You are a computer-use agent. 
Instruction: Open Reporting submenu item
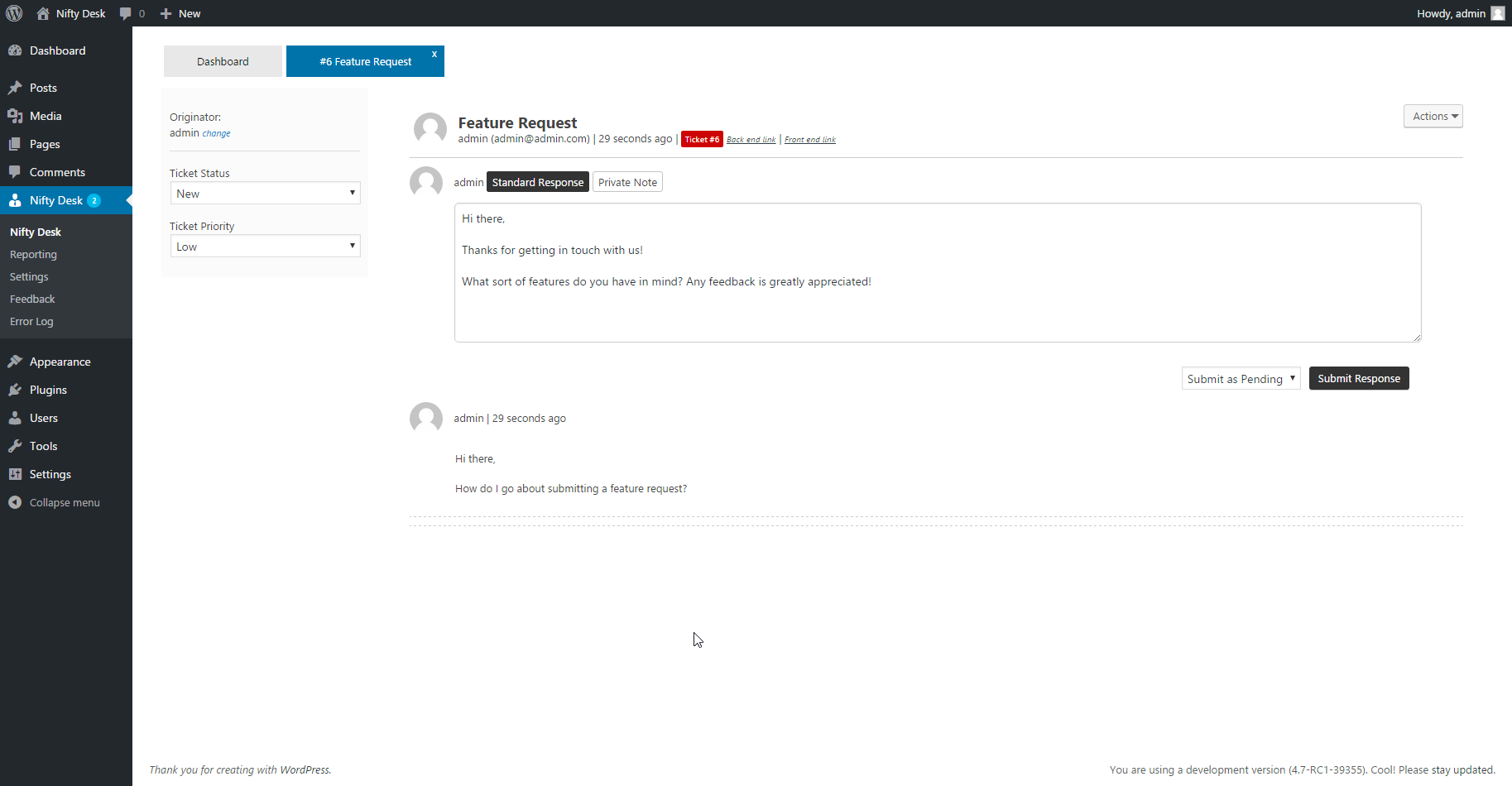tap(33, 254)
